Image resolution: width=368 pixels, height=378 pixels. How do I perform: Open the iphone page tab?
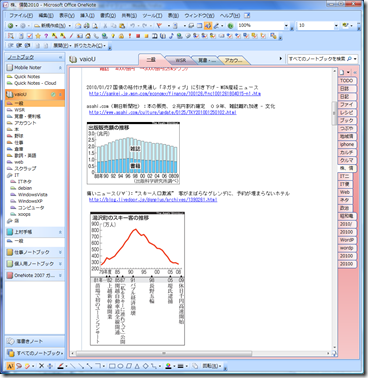[x=346, y=144]
